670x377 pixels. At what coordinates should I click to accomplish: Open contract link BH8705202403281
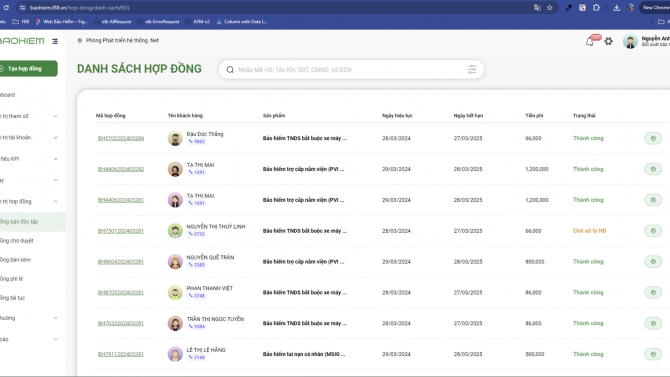(x=120, y=292)
